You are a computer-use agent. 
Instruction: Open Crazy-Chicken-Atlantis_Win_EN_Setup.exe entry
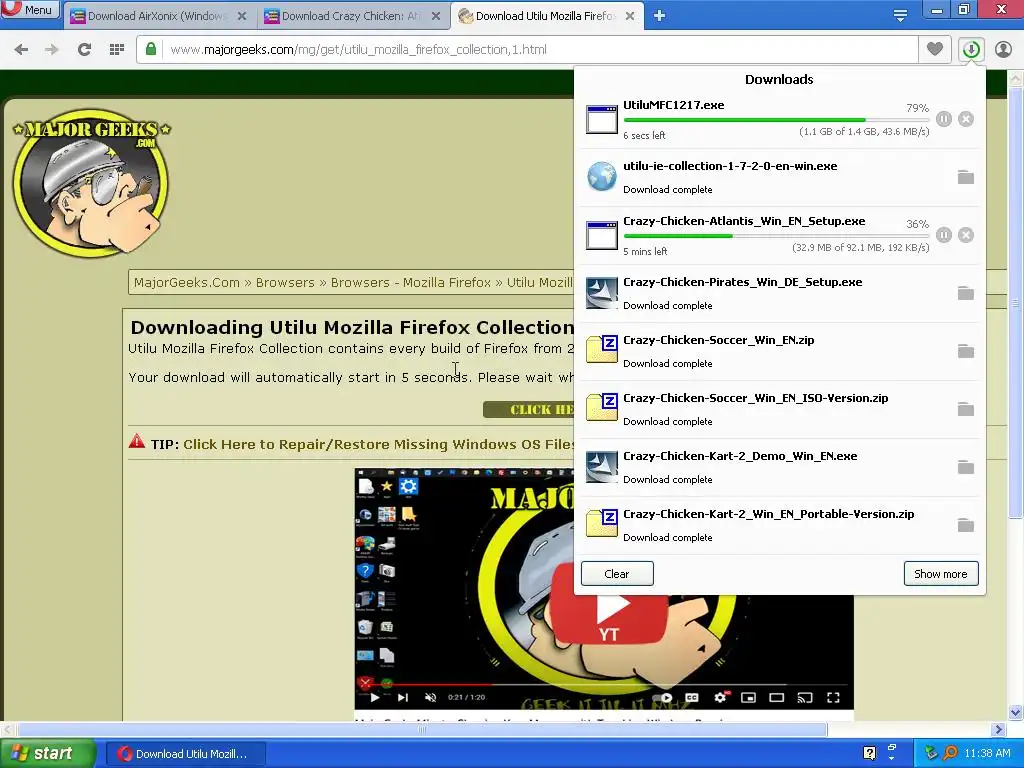(x=744, y=221)
